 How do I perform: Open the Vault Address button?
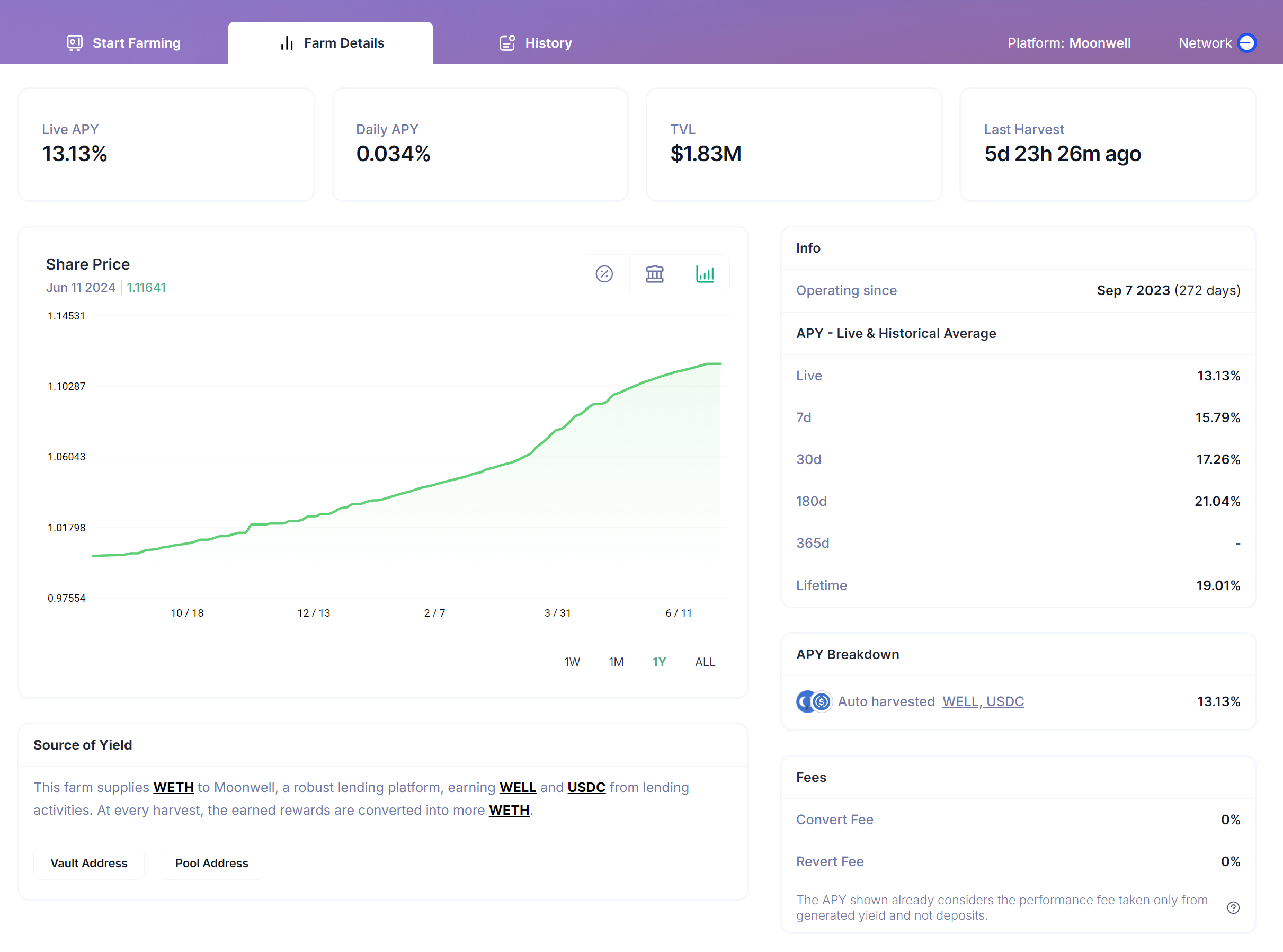click(x=88, y=862)
